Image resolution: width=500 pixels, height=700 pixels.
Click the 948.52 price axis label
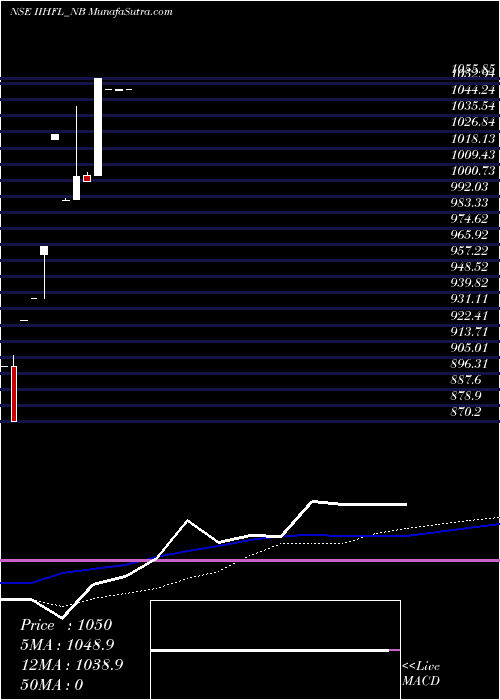[x=469, y=267]
